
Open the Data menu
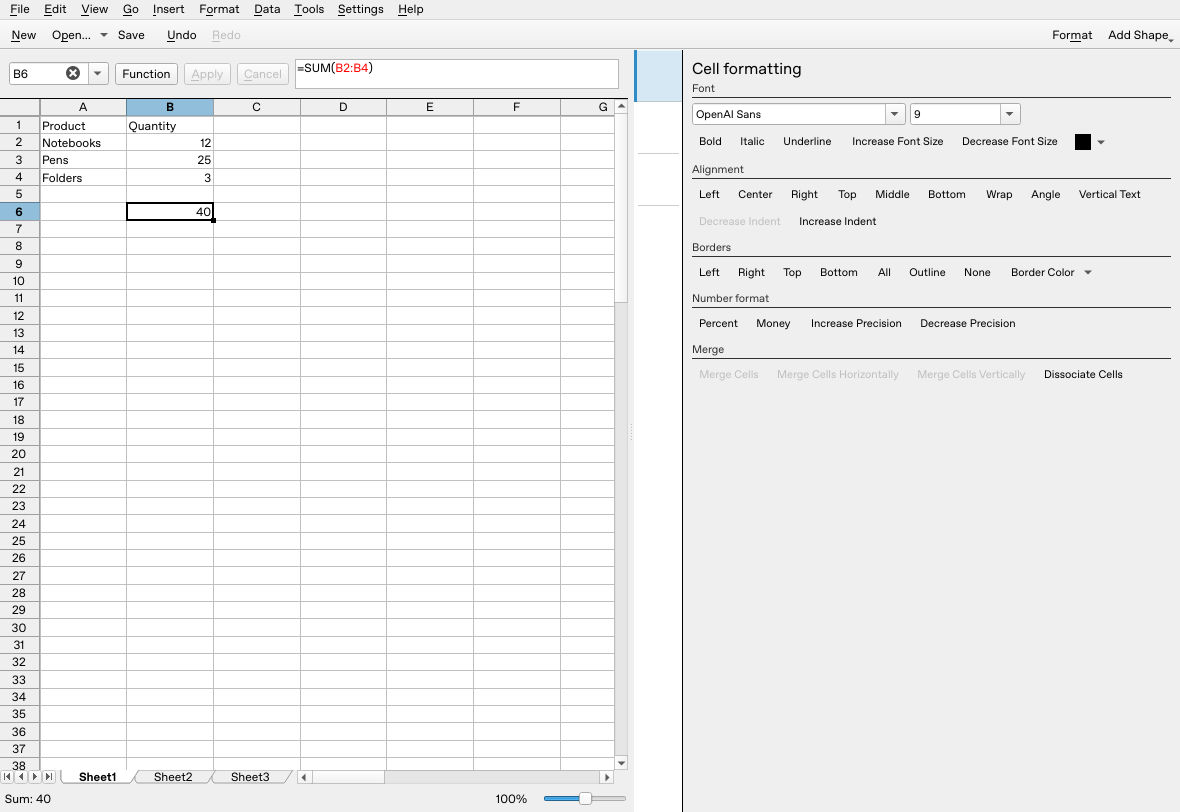[266, 9]
